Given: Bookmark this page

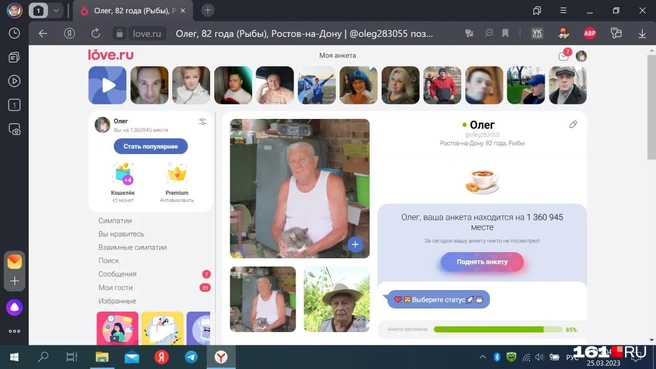Looking at the screenshot, I should [x=505, y=33].
